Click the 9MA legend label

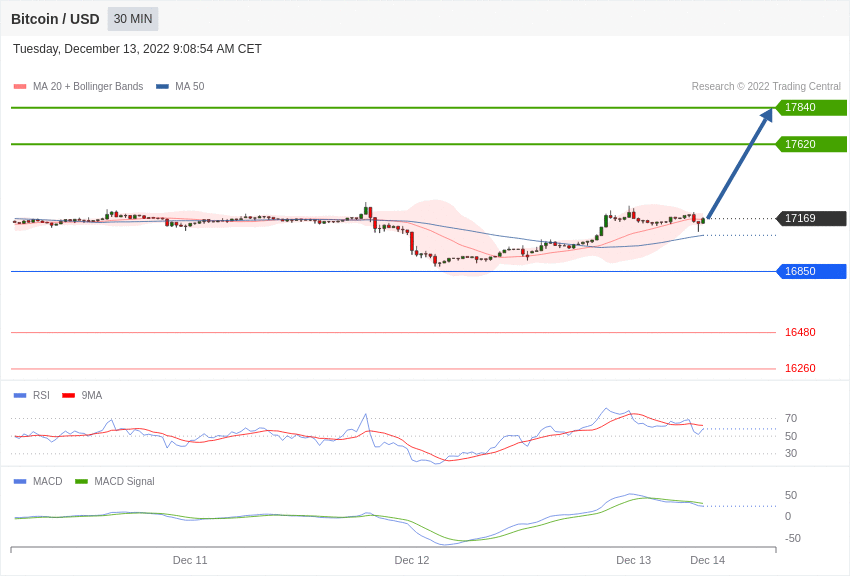pos(92,396)
